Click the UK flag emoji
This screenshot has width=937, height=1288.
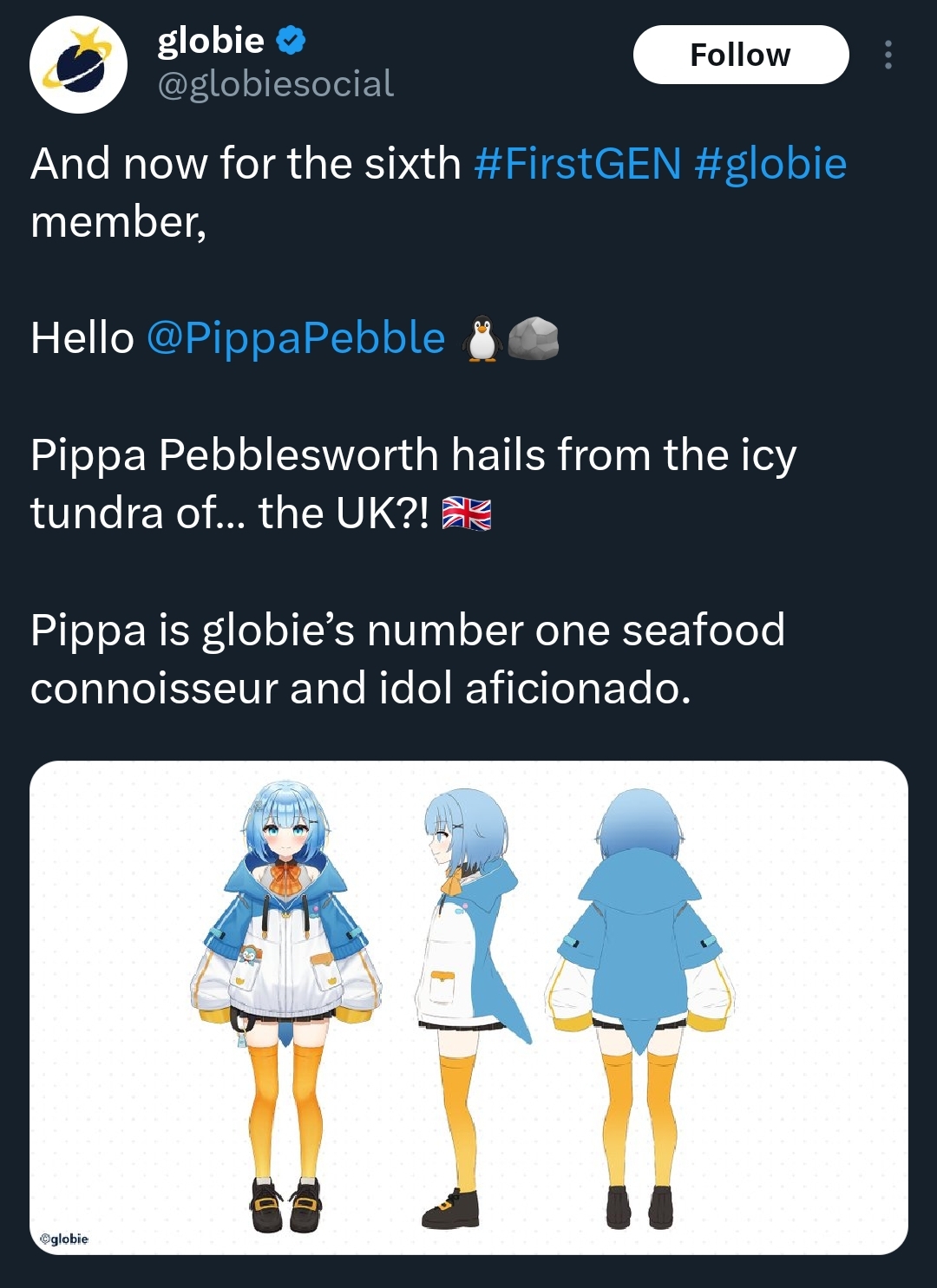(x=467, y=513)
